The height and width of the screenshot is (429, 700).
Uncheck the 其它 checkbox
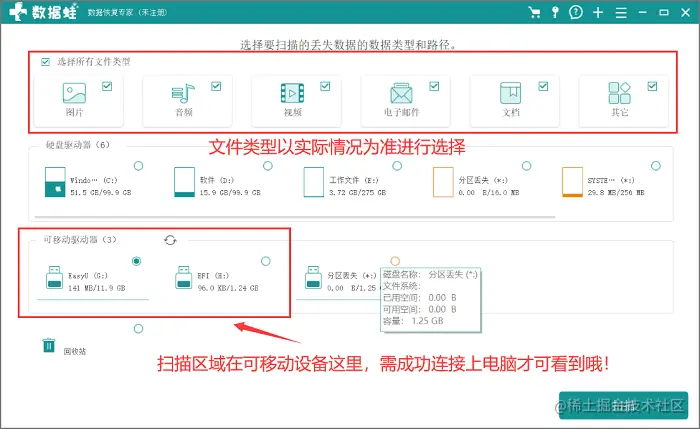[x=652, y=86]
